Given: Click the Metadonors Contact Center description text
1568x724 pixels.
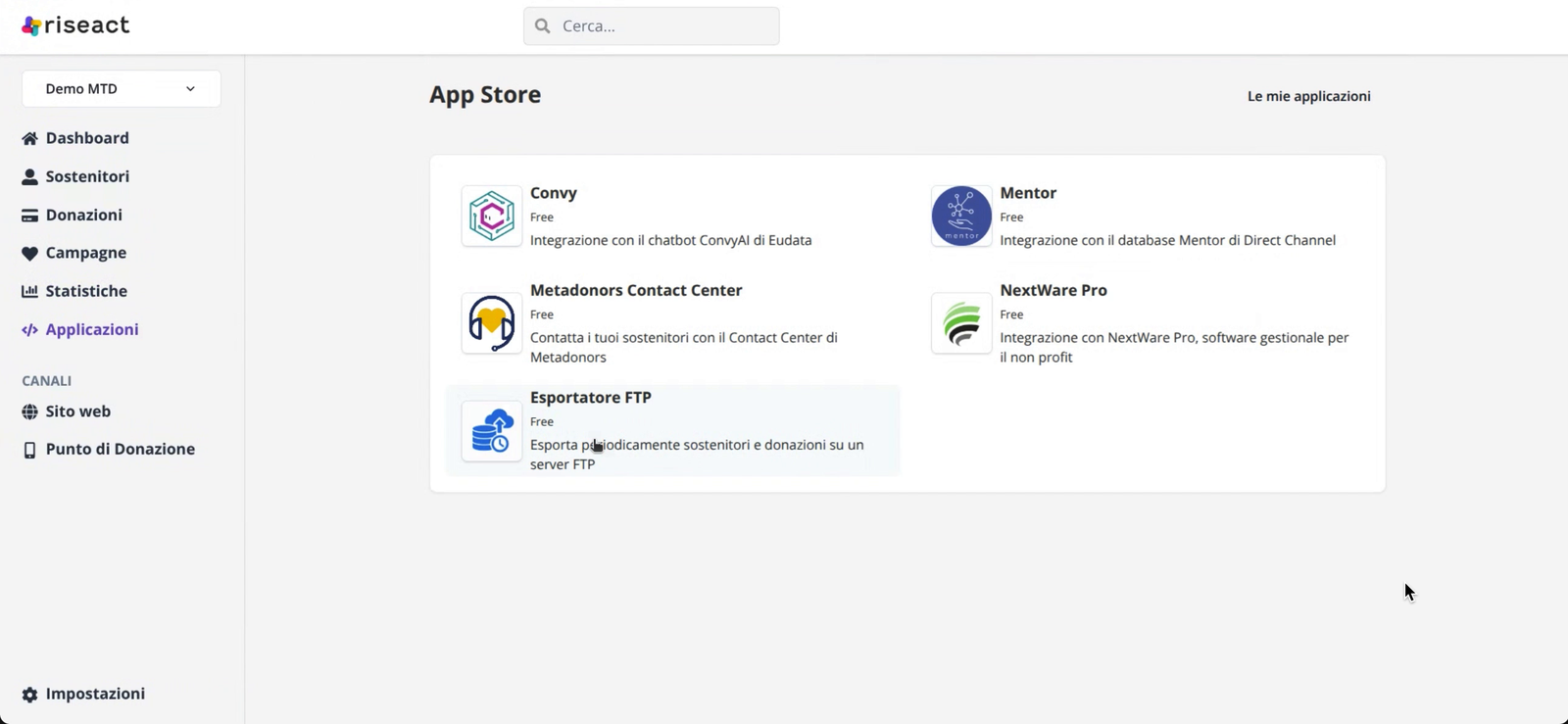Looking at the screenshot, I should coord(684,348).
